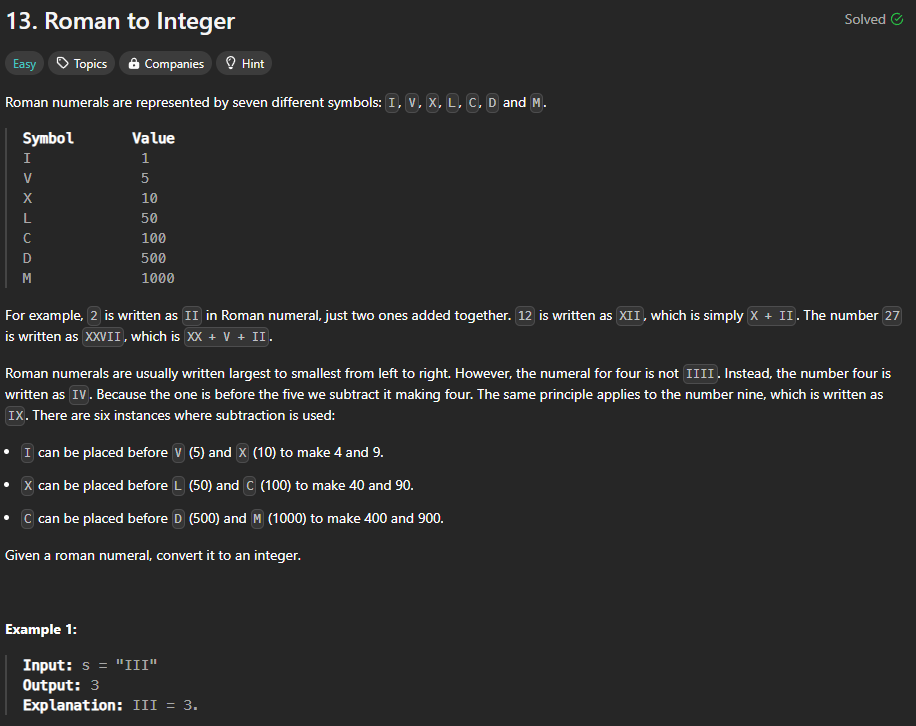The height and width of the screenshot is (726, 916).
Task: Click the 'Symbol' table column header
Action: (48, 138)
